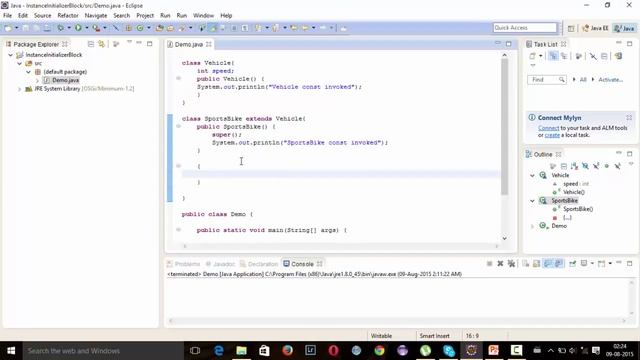The height and width of the screenshot is (360, 640).
Task: Open the Run button dropdown arrow
Action: point(86,28)
